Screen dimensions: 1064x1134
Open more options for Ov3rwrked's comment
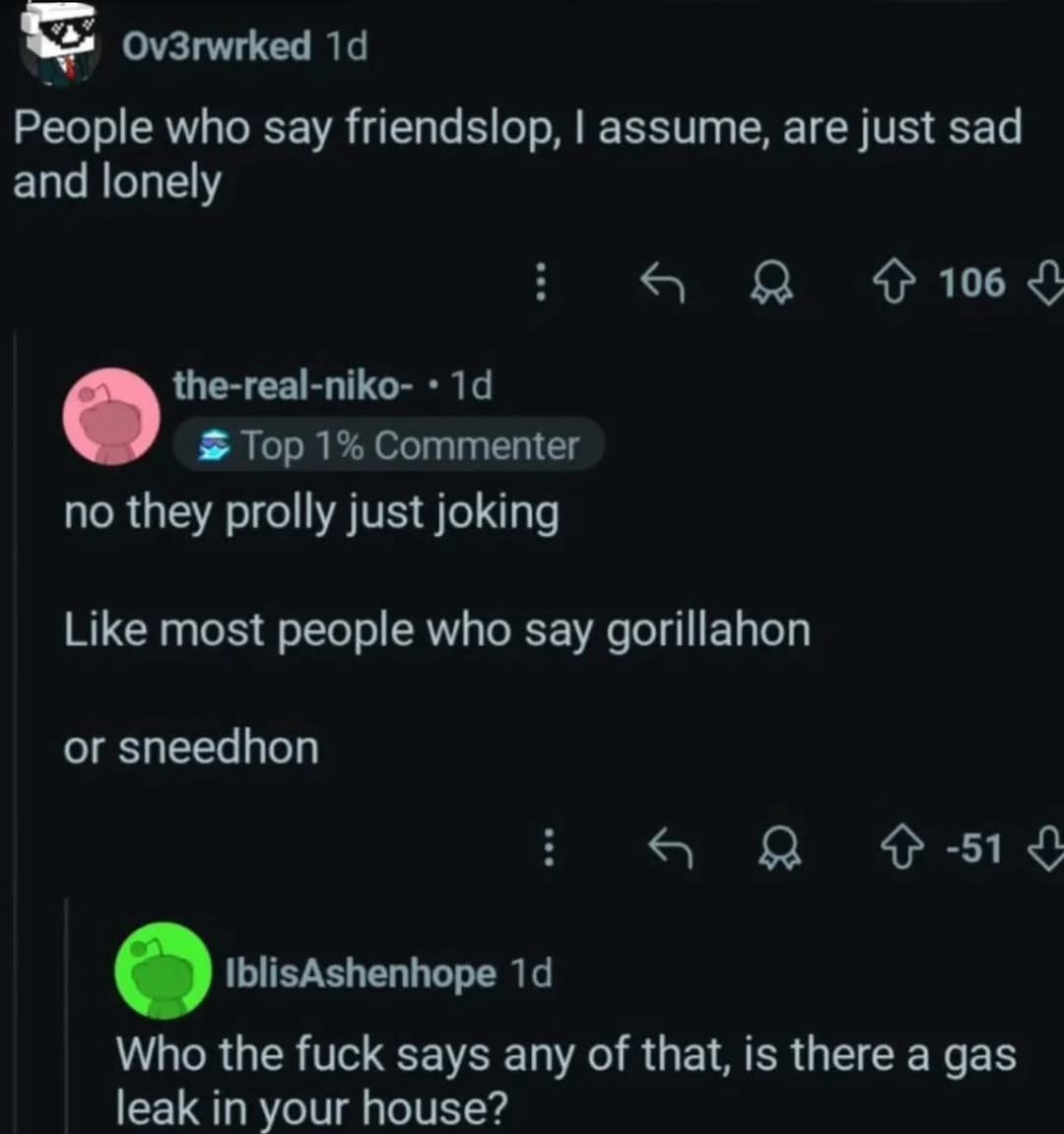pos(540,284)
